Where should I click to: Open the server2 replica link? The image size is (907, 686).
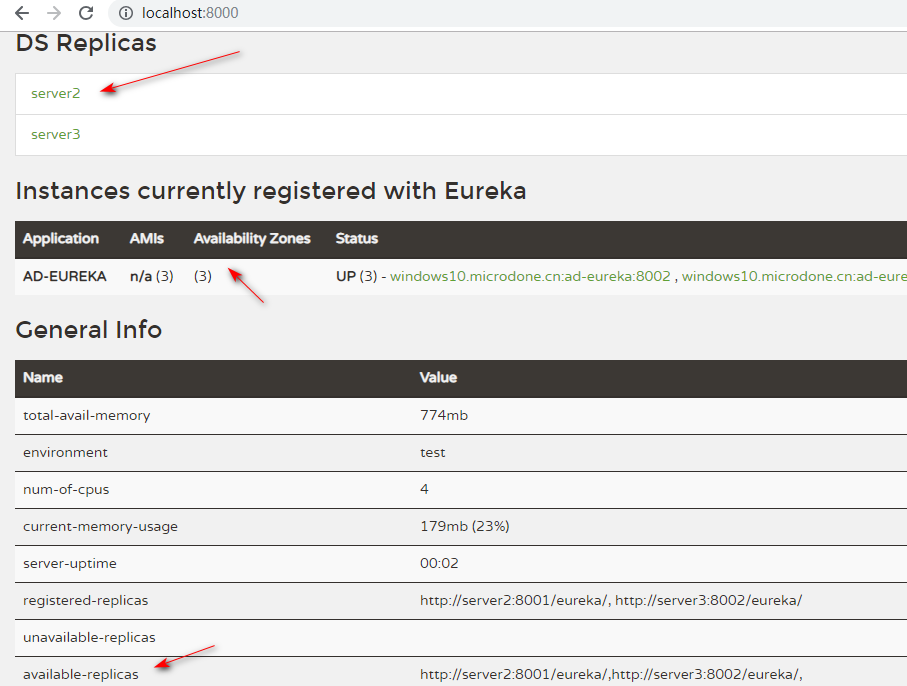[x=56, y=93]
